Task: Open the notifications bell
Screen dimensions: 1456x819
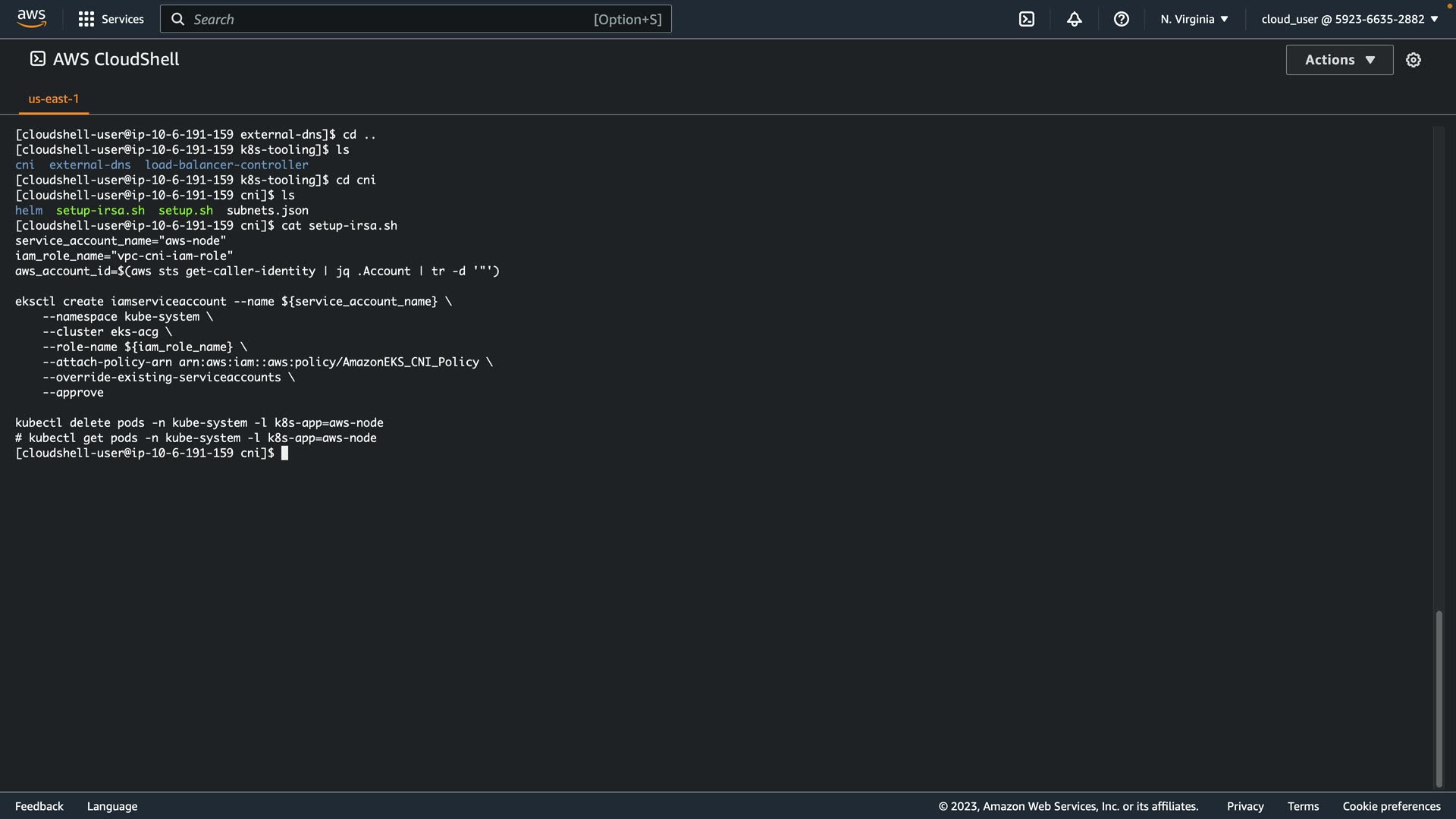Action: pyautogui.click(x=1074, y=19)
